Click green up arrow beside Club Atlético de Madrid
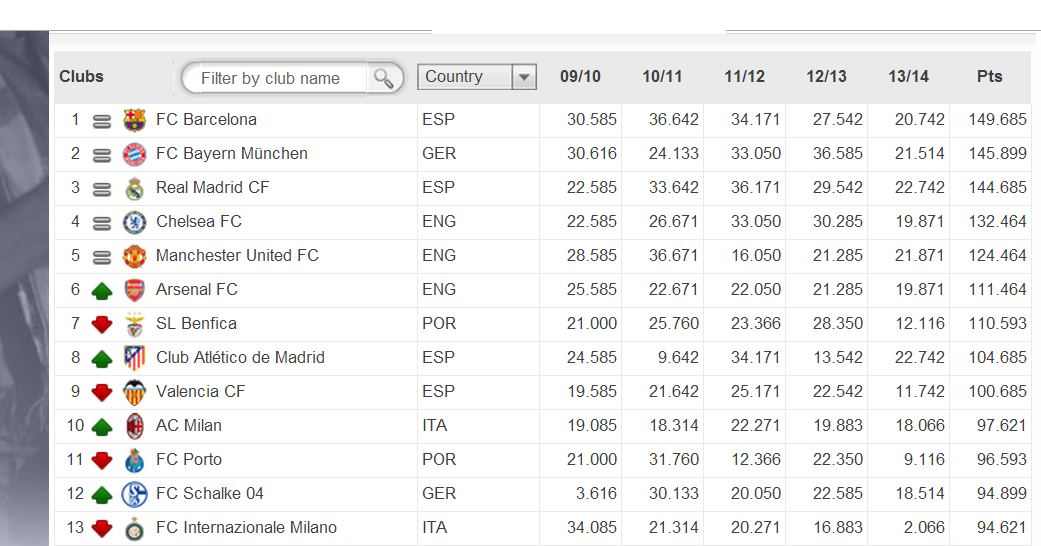Image resolution: width=1041 pixels, height=546 pixels. [x=102, y=359]
